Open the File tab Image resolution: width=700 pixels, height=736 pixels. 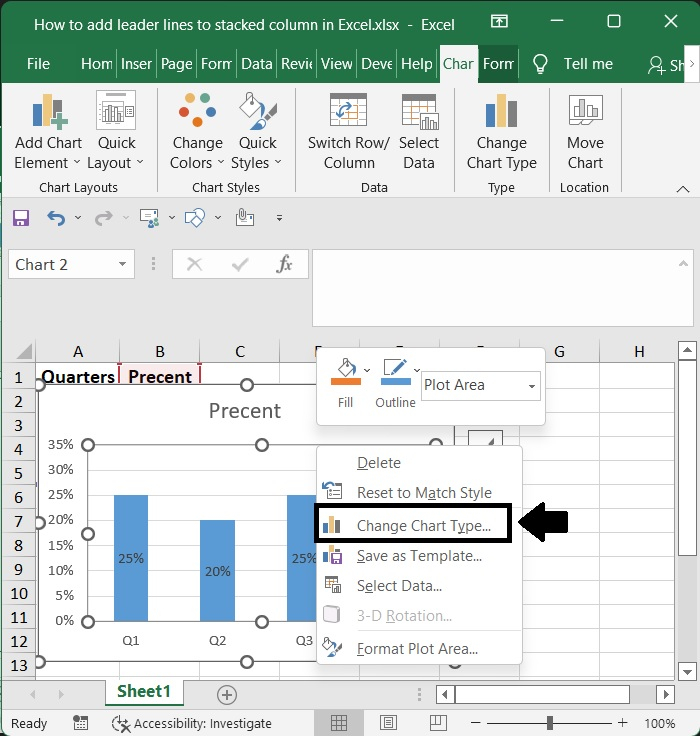tap(38, 64)
